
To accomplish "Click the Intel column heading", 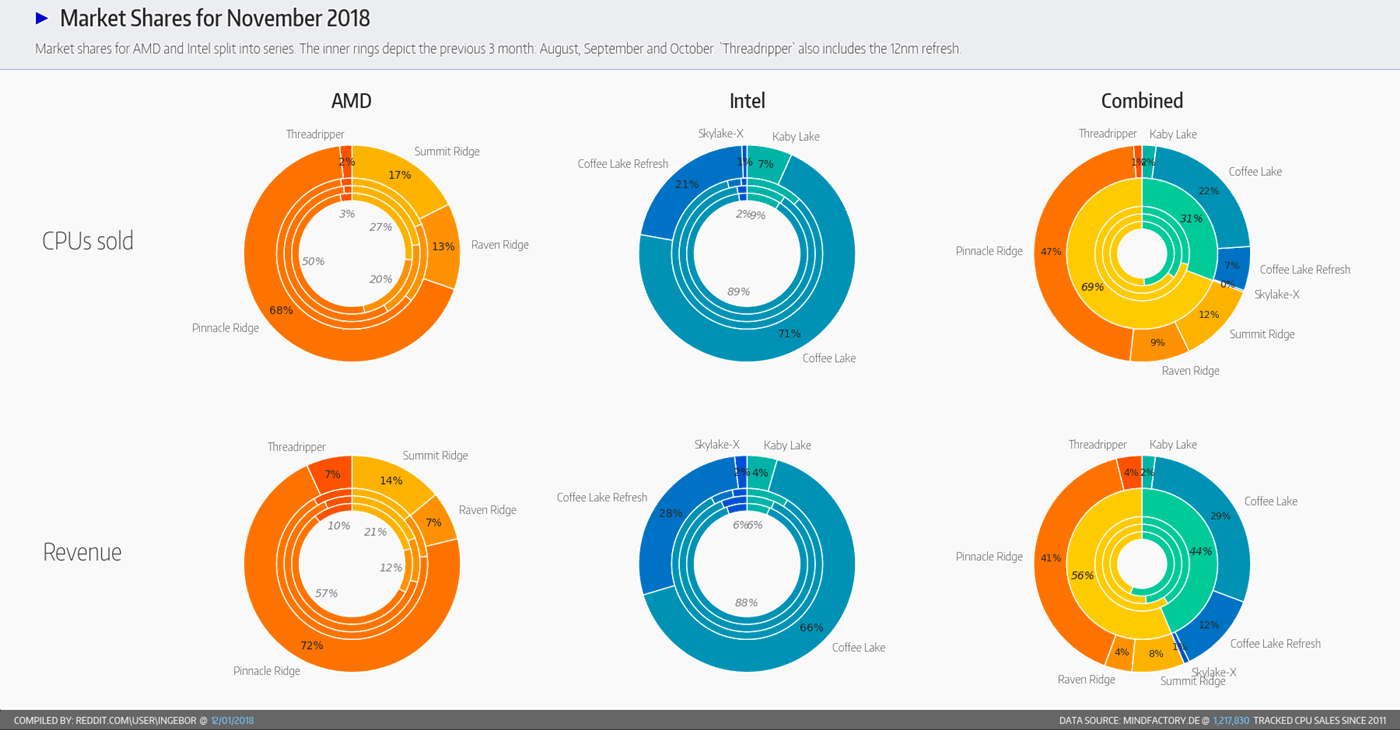I will (747, 101).
